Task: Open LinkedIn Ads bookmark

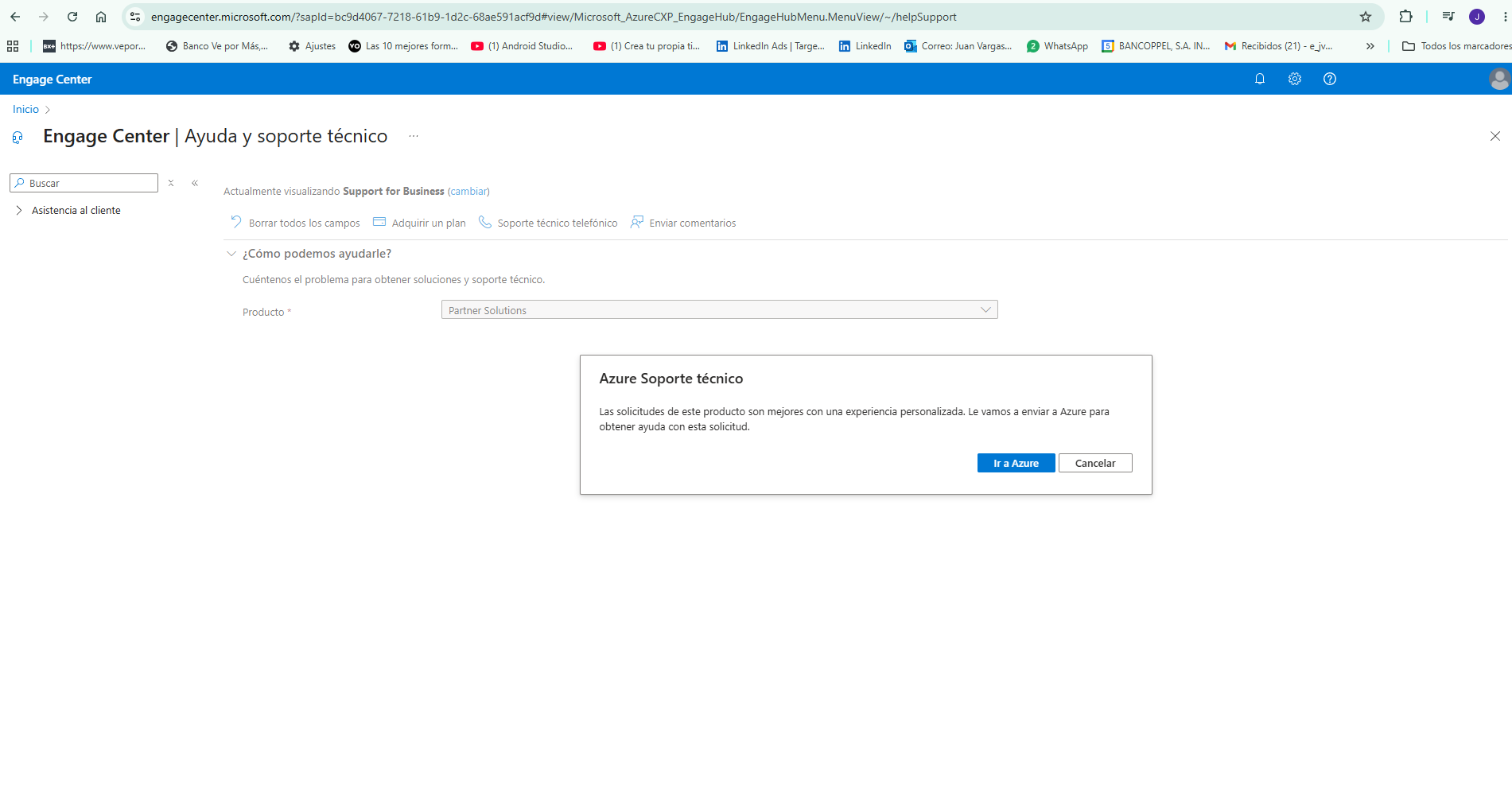Action: pyautogui.click(x=770, y=46)
